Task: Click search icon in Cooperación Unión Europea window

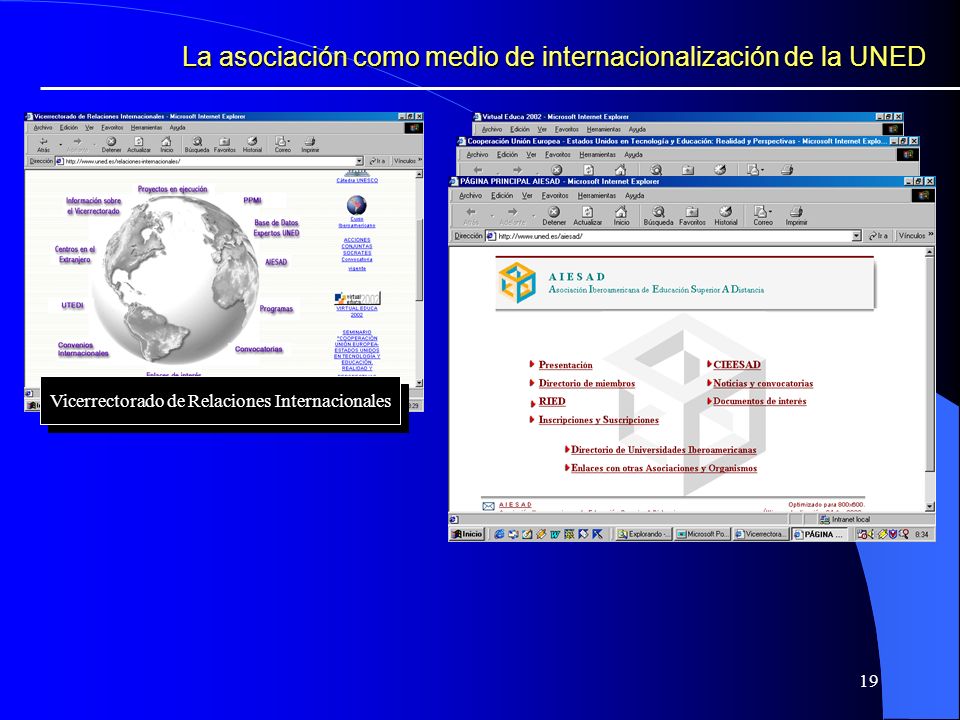Action: 656,170
